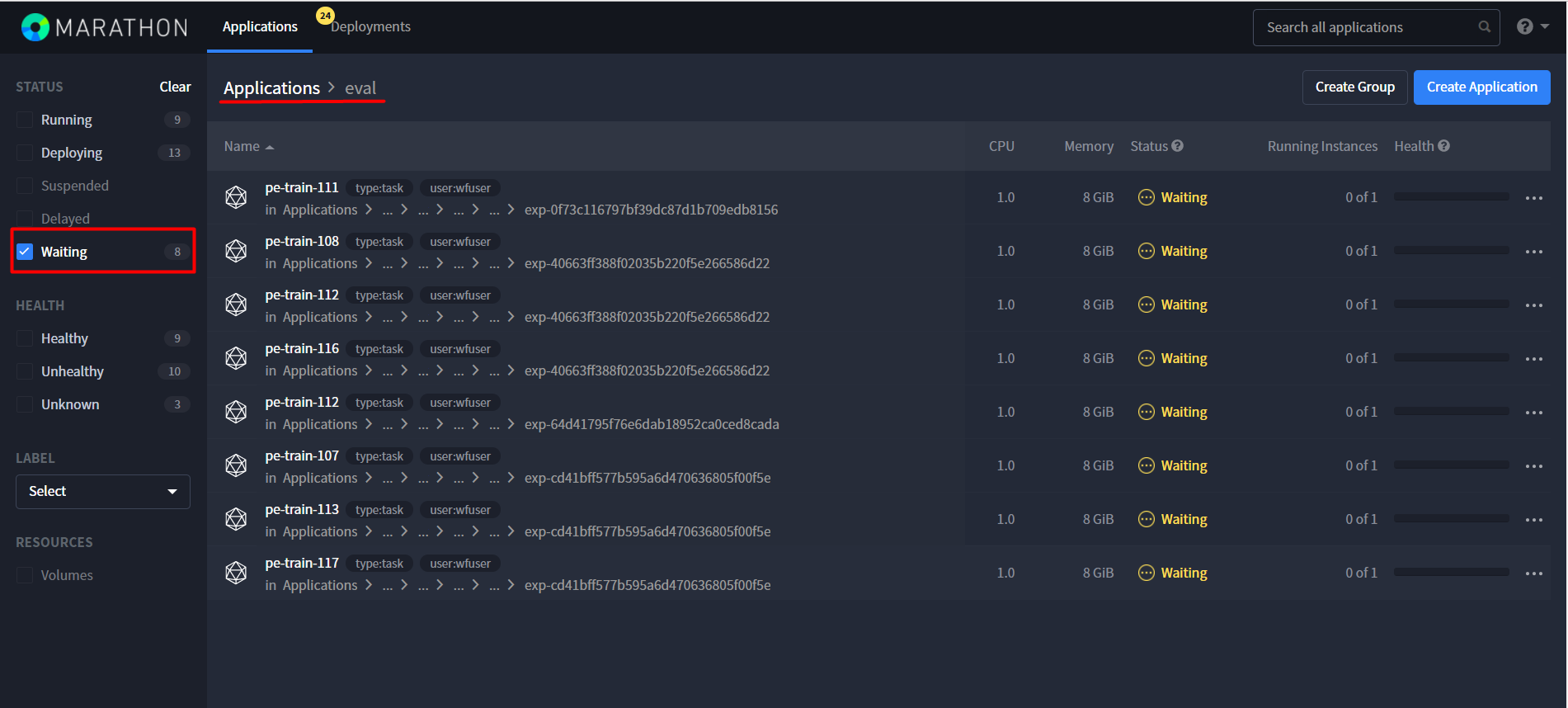The height and width of the screenshot is (708, 1568).
Task: Click the Waiting status icon of pe-train-108
Action: pos(1146,251)
